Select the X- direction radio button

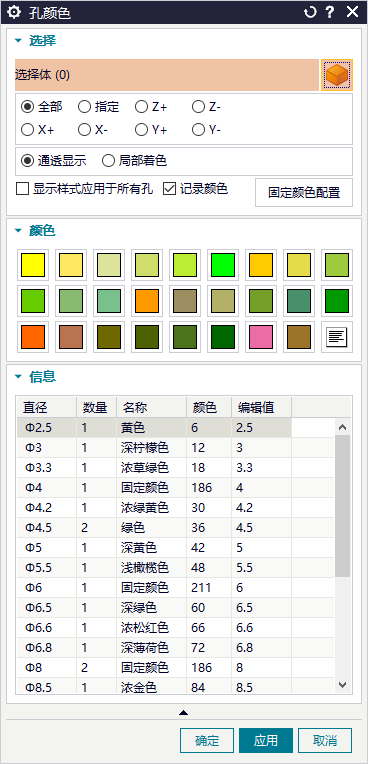click(x=84, y=130)
